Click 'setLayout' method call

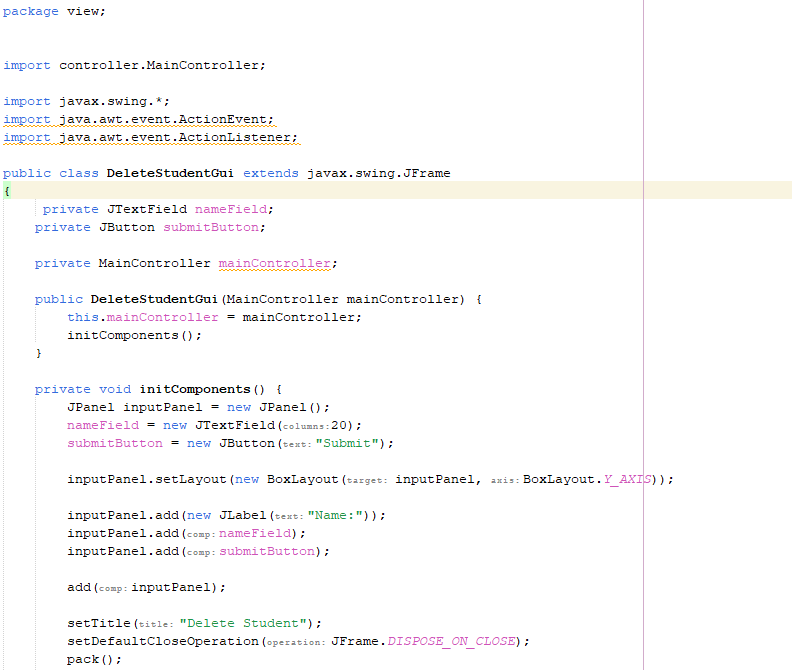(x=190, y=480)
